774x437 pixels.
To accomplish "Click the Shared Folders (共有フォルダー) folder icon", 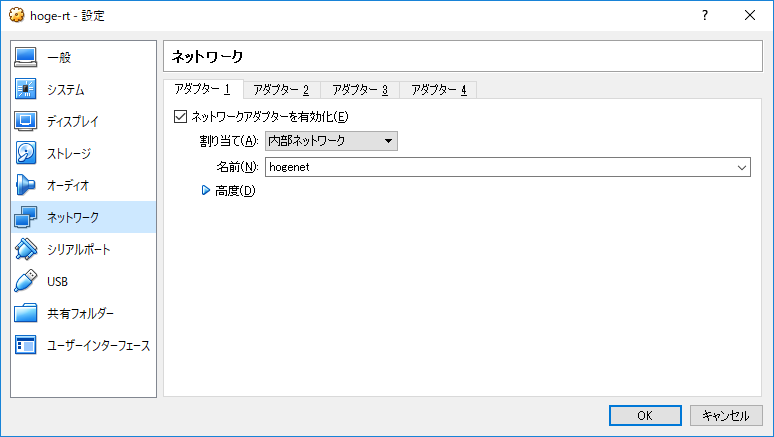I will point(25,313).
